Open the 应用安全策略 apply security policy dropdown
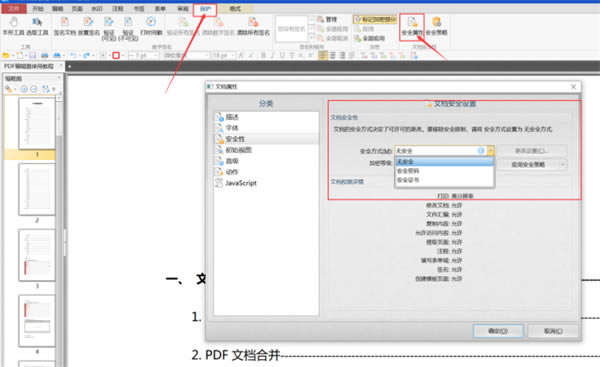This screenshot has width=600, height=367. click(532, 165)
